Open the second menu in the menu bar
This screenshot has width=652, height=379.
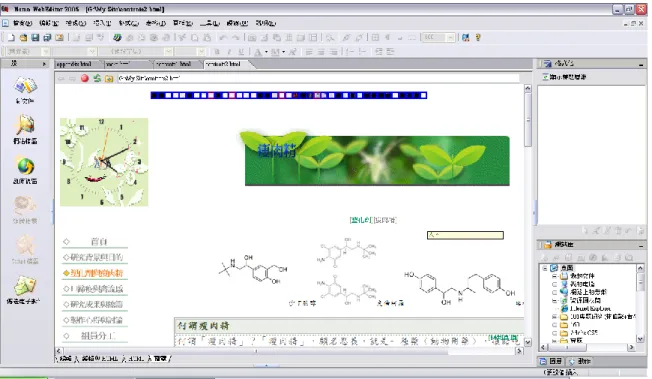tap(49, 23)
